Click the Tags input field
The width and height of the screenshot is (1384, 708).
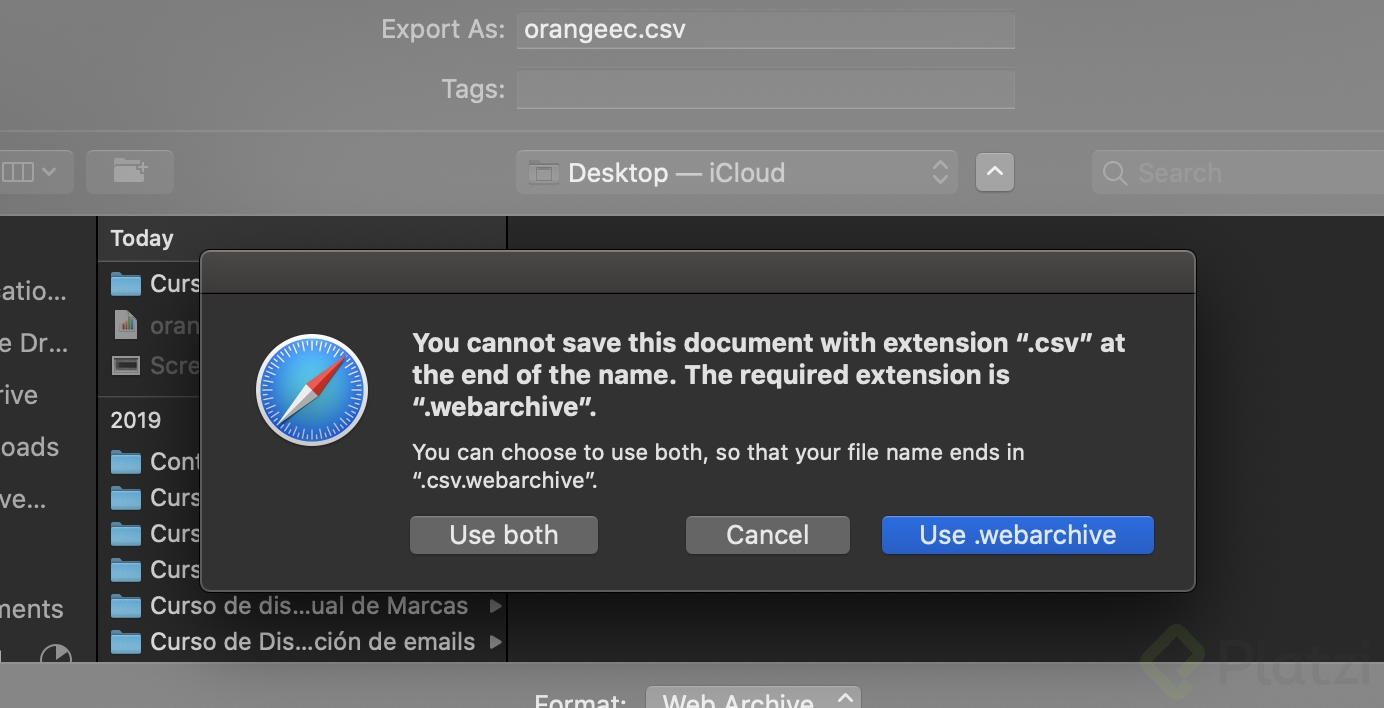click(766, 90)
